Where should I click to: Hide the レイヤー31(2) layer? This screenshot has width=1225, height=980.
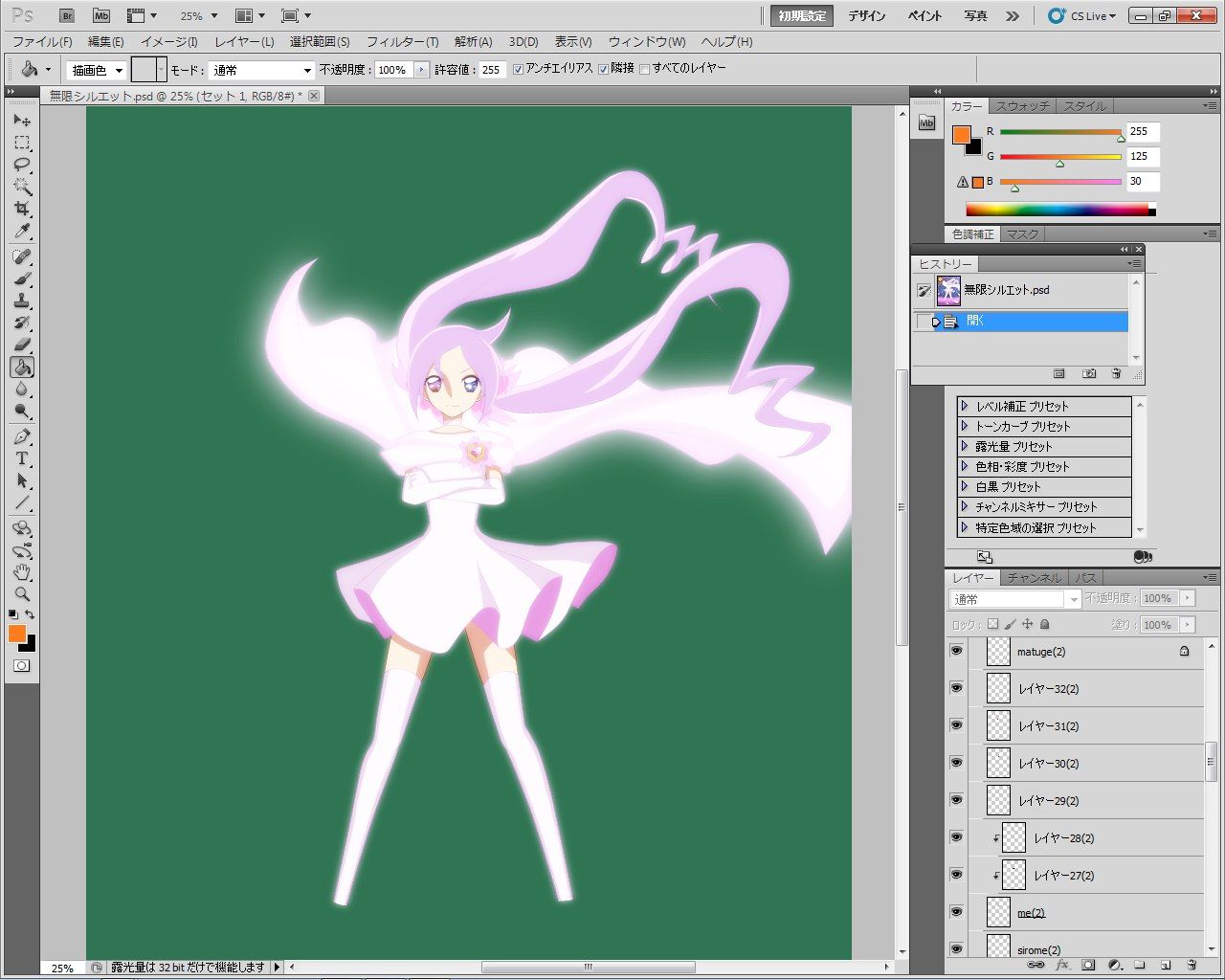pyautogui.click(x=956, y=725)
